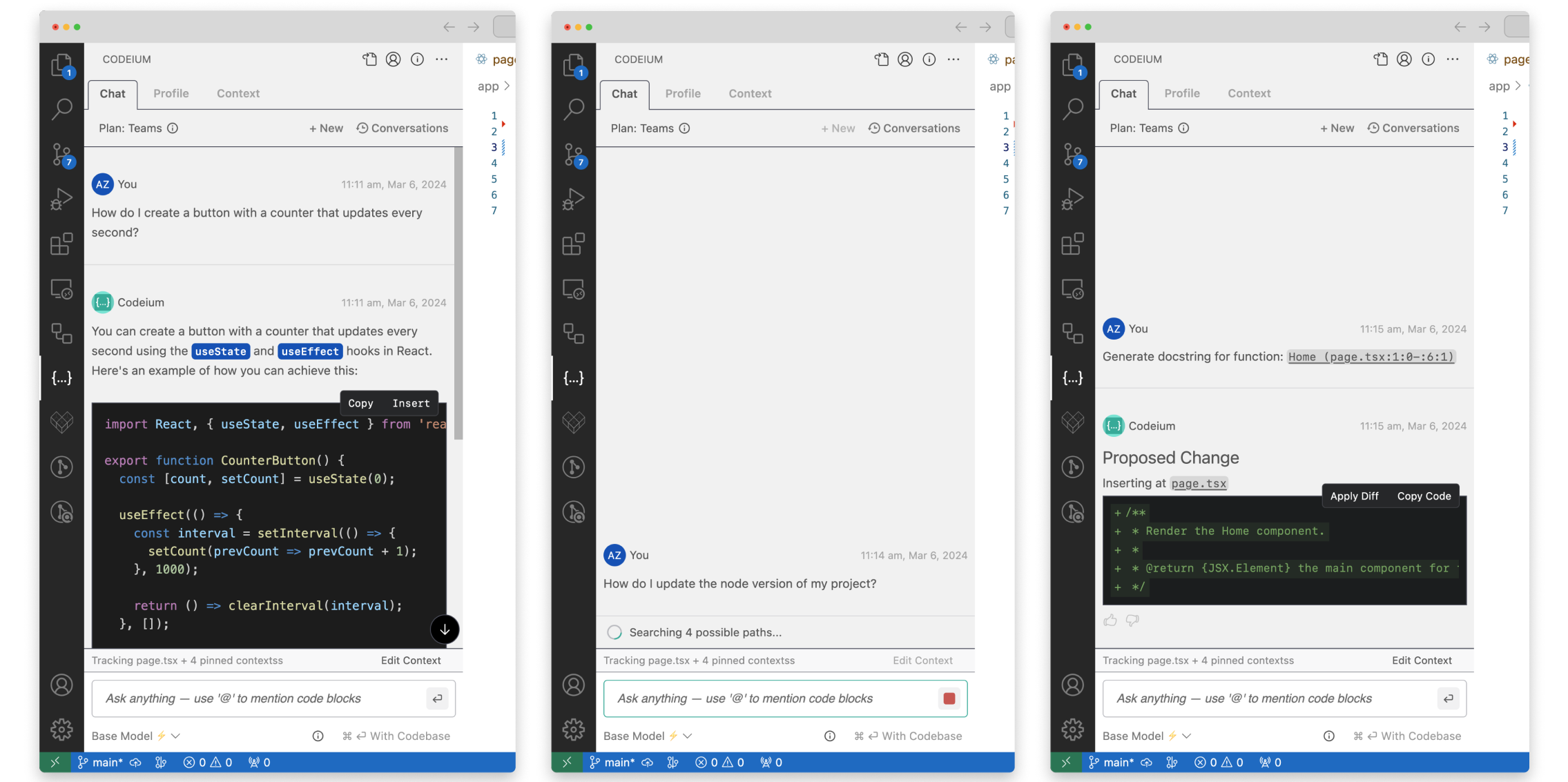Open Conversations history in middle window

pos(914,128)
